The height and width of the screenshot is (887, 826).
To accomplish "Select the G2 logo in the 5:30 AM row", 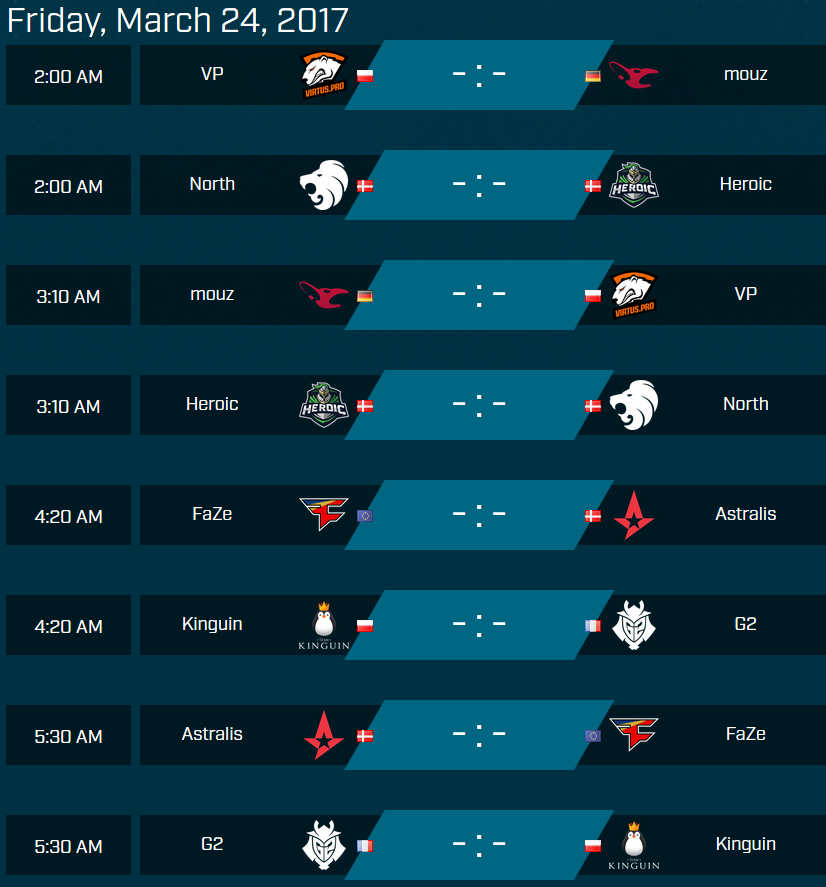I will [324, 845].
